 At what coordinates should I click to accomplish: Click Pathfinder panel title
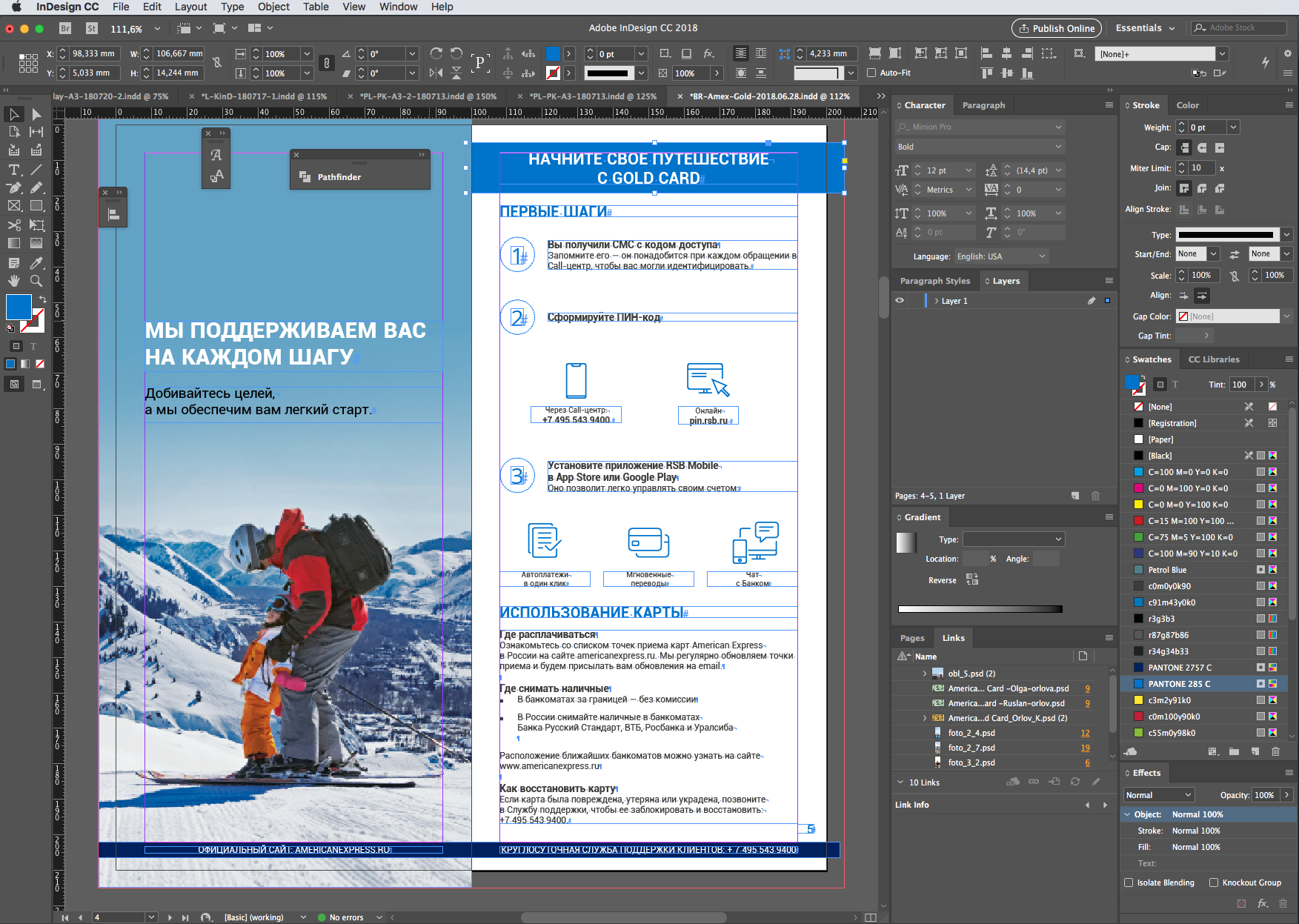coord(339,177)
